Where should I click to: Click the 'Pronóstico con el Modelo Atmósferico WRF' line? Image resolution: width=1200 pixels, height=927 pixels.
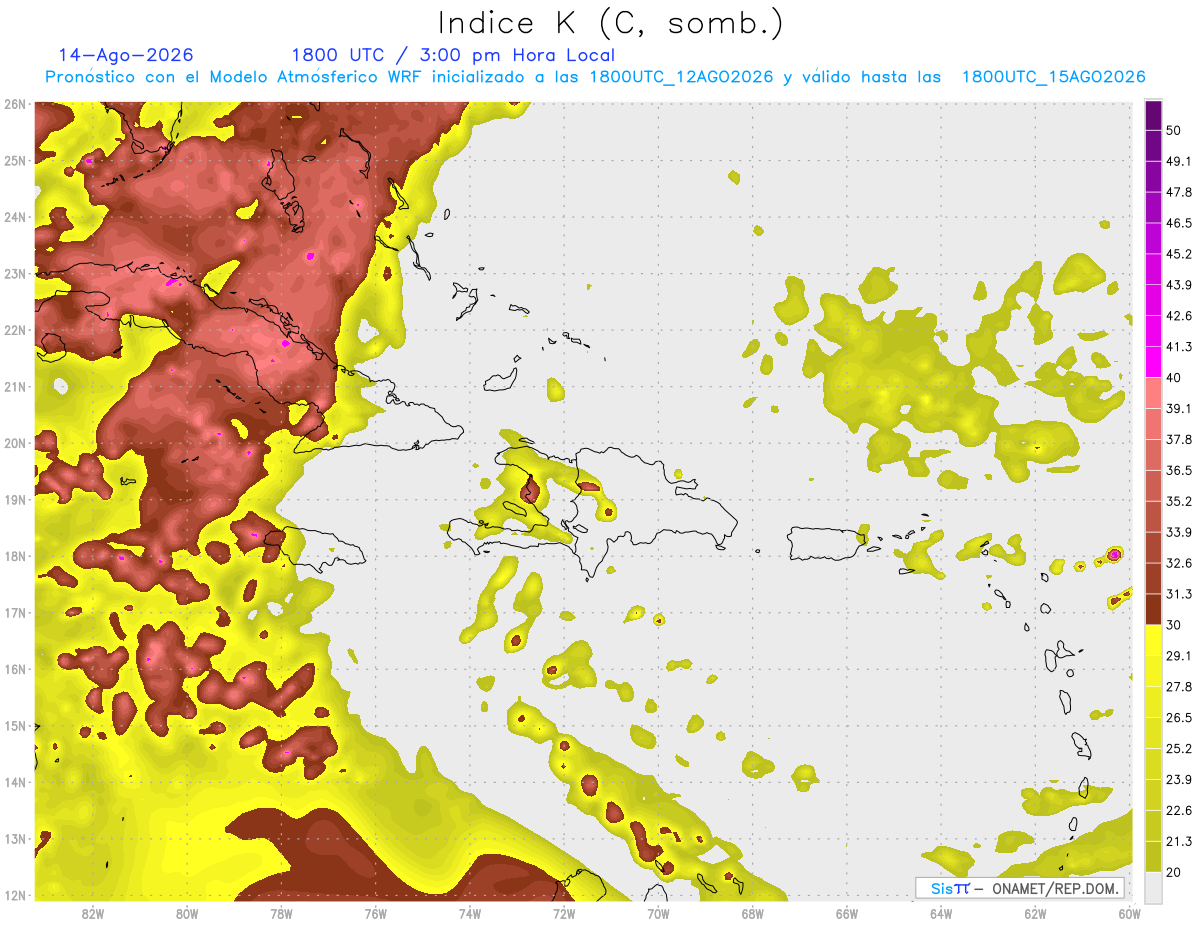point(594,77)
